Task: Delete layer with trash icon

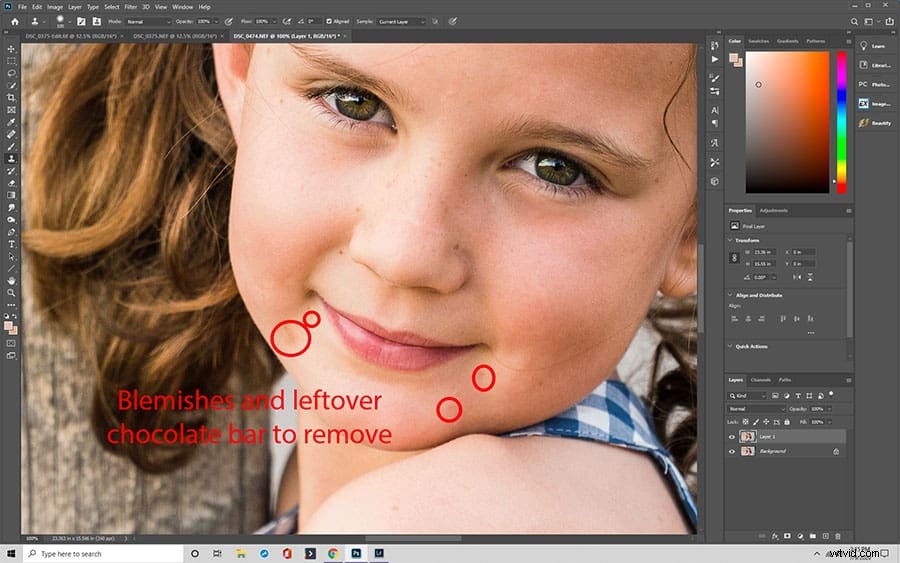Action: (x=838, y=536)
